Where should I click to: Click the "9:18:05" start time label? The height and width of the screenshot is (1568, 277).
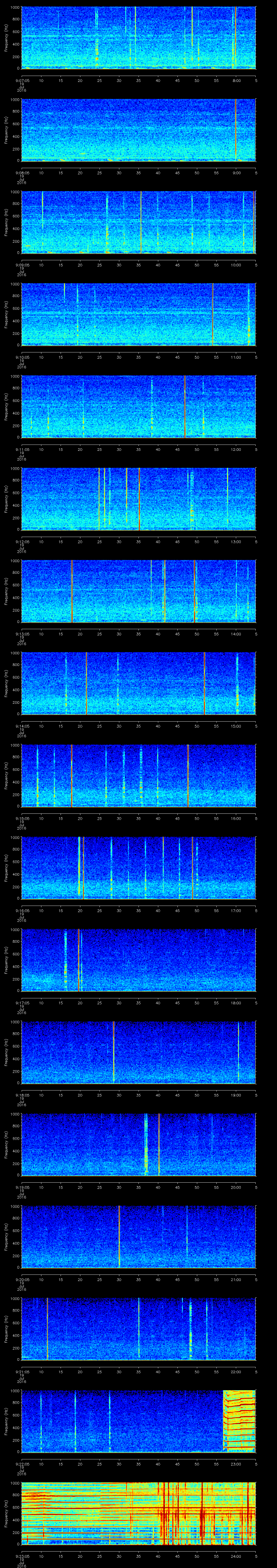[22, 1095]
